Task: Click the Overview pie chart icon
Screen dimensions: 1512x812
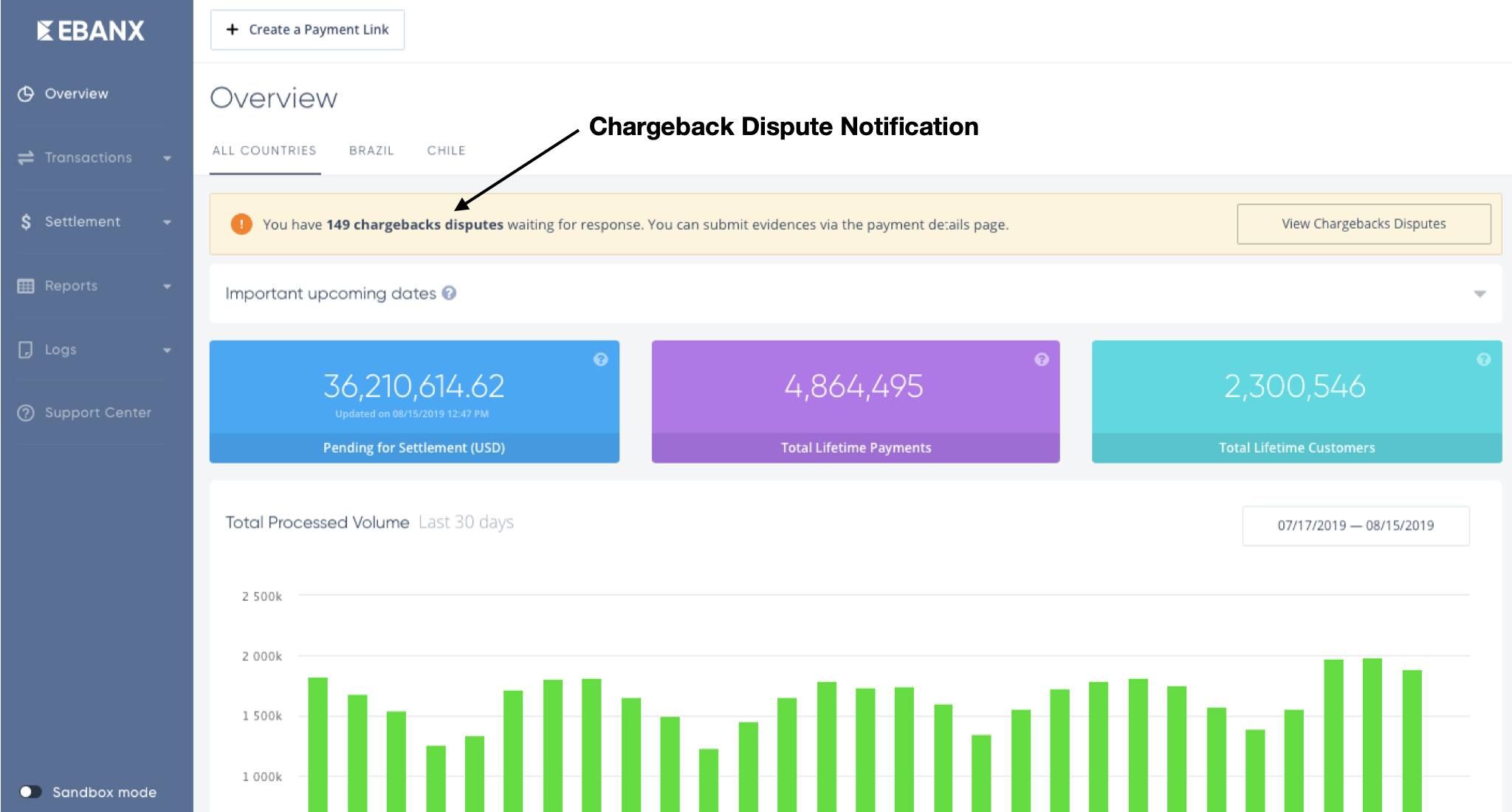Action: [x=26, y=94]
